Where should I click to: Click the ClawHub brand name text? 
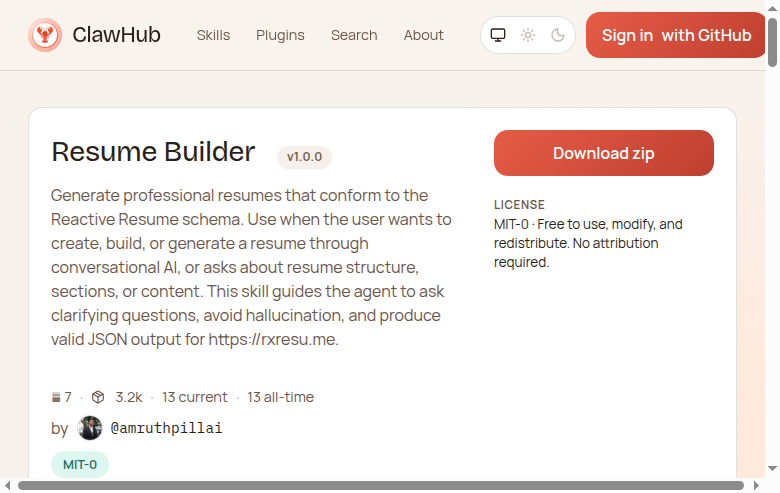(x=117, y=35)
